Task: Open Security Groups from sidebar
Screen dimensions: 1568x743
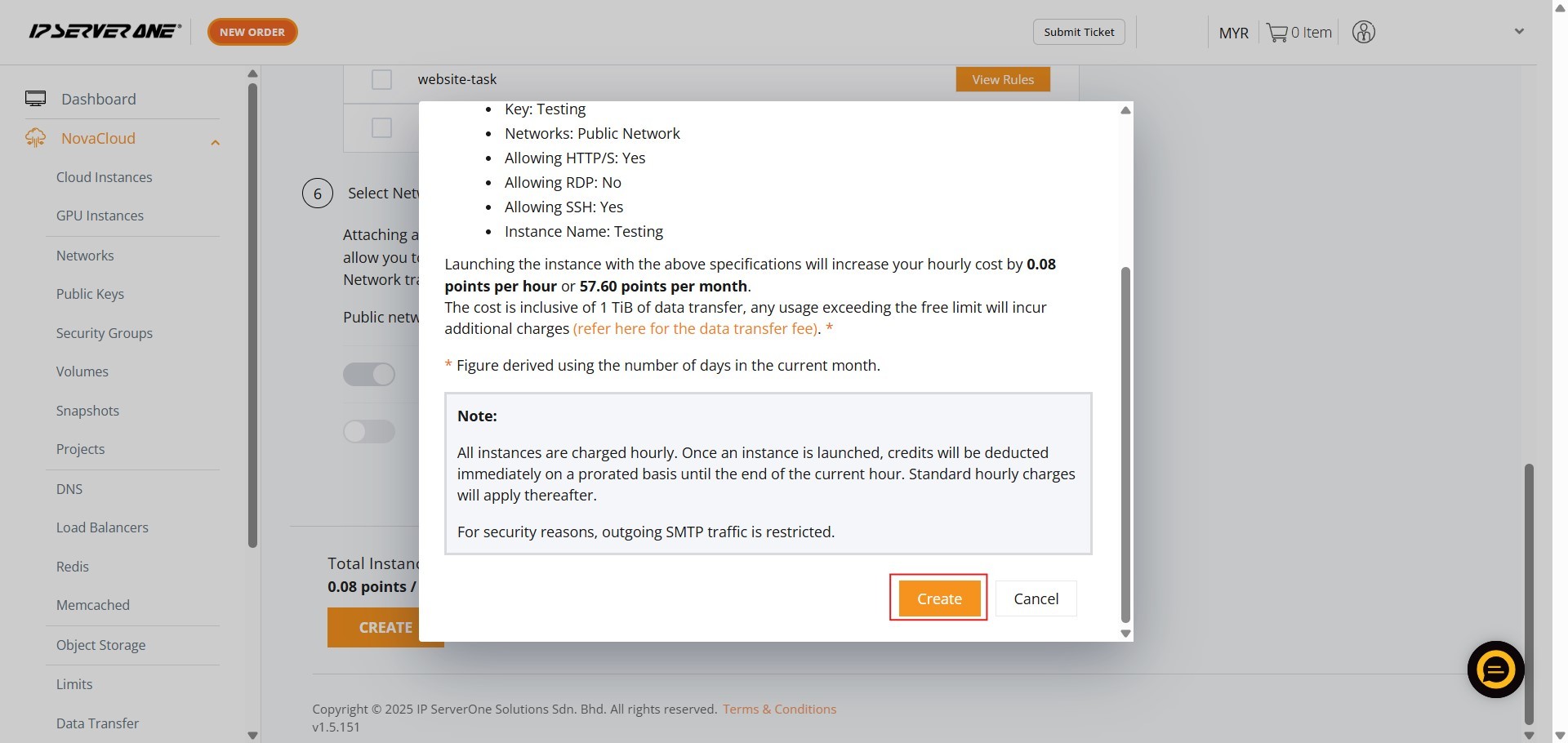Action: (104, 333)
